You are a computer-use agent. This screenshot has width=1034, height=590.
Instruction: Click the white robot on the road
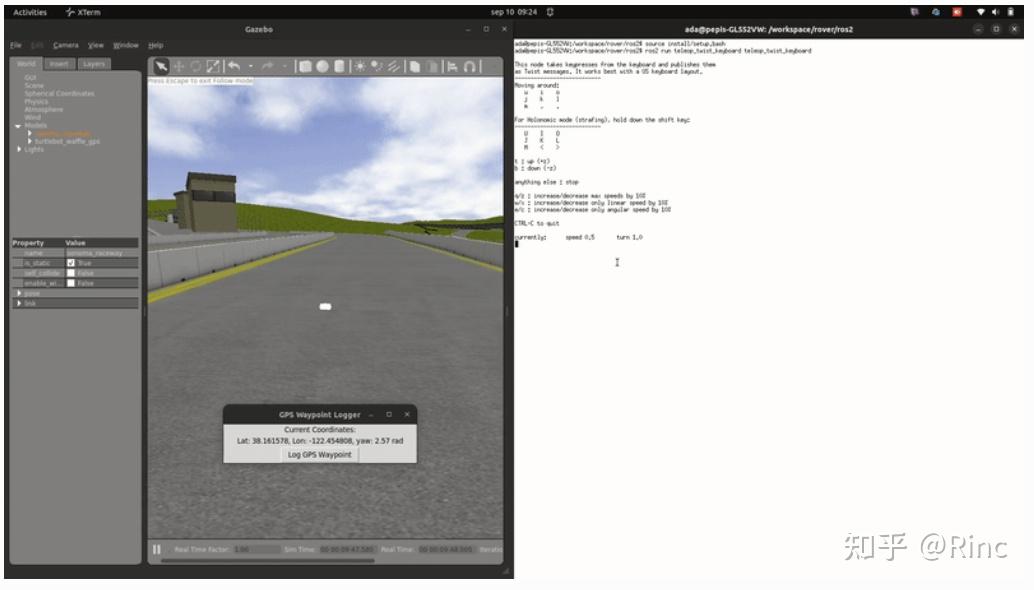click(x=325, y=307)
